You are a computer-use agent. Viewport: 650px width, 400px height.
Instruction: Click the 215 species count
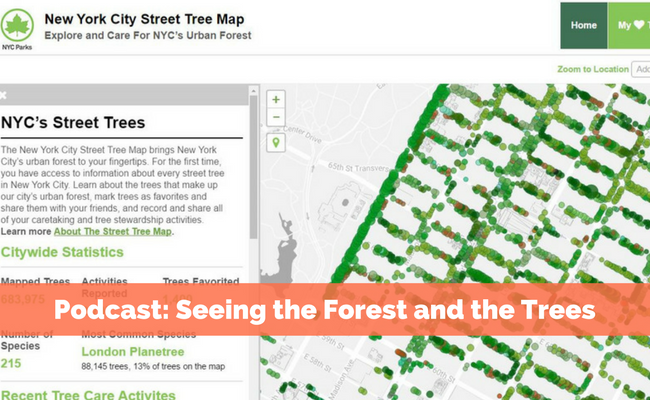click(x=12, y=364)
